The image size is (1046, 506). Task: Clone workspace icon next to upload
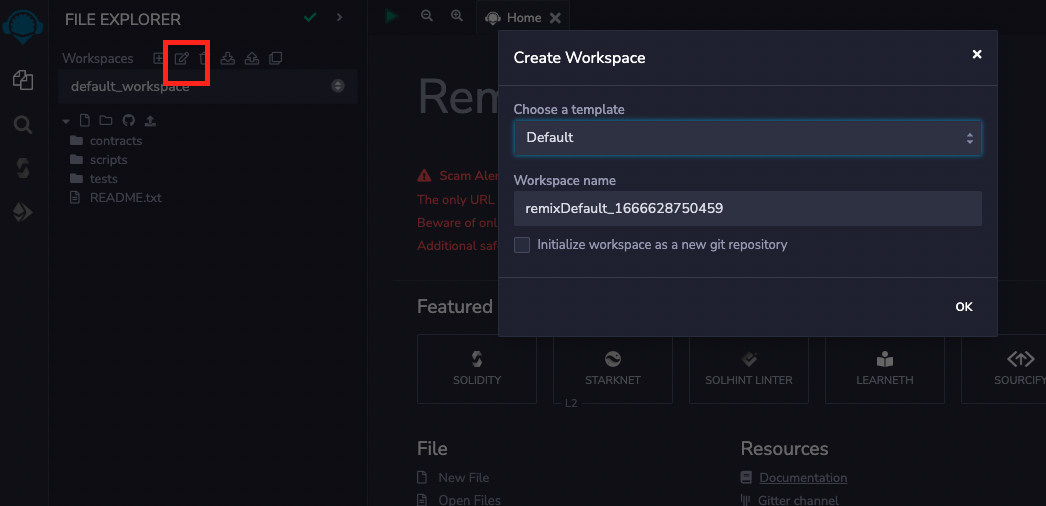(x=276, y=58)
